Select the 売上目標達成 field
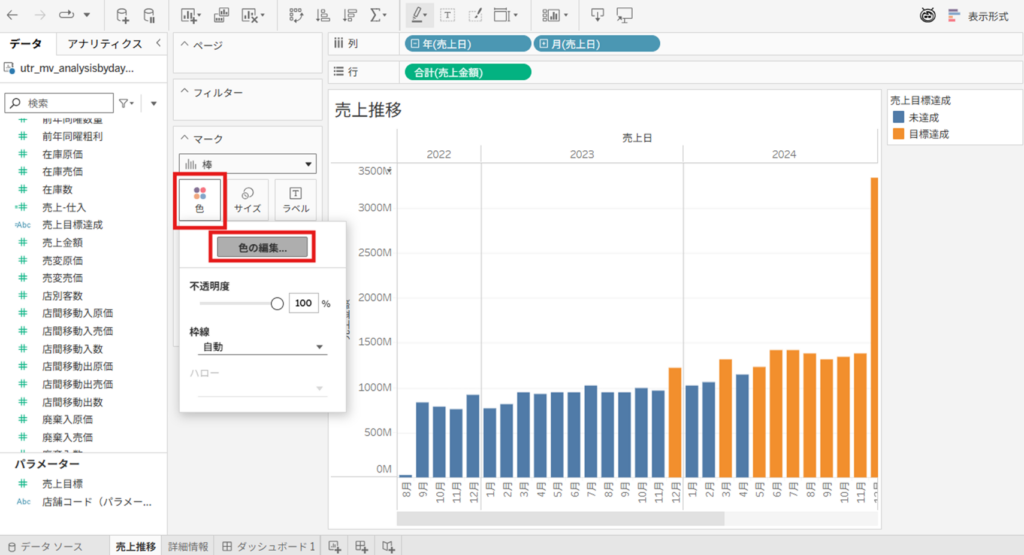This screenshot has width=1024, height=555. point(72,225)
